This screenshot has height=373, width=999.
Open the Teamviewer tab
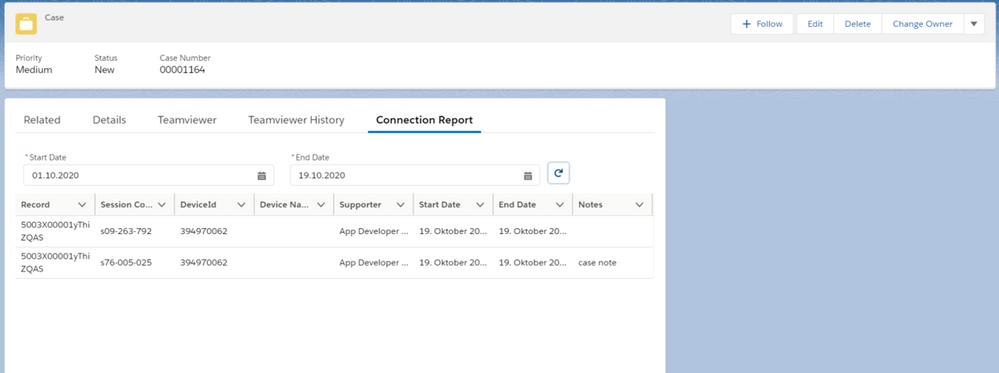point(187,120)
